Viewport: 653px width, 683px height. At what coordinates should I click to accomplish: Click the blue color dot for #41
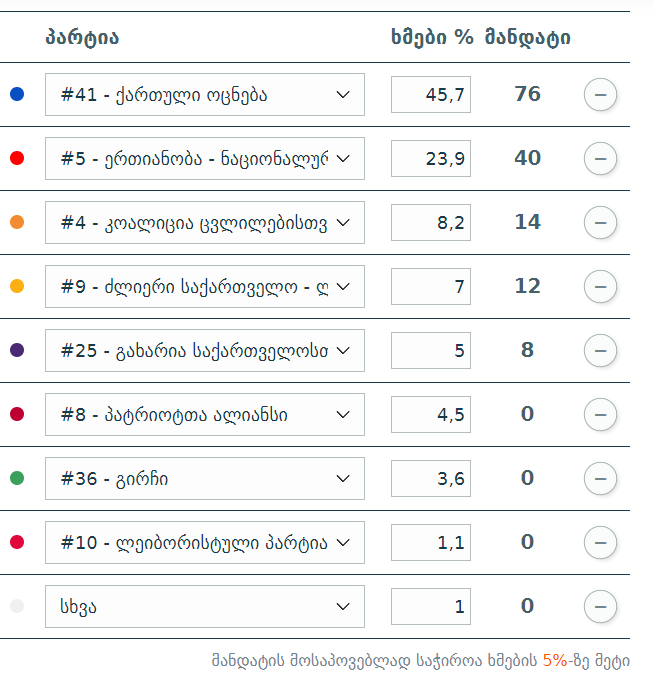(17, 94)
